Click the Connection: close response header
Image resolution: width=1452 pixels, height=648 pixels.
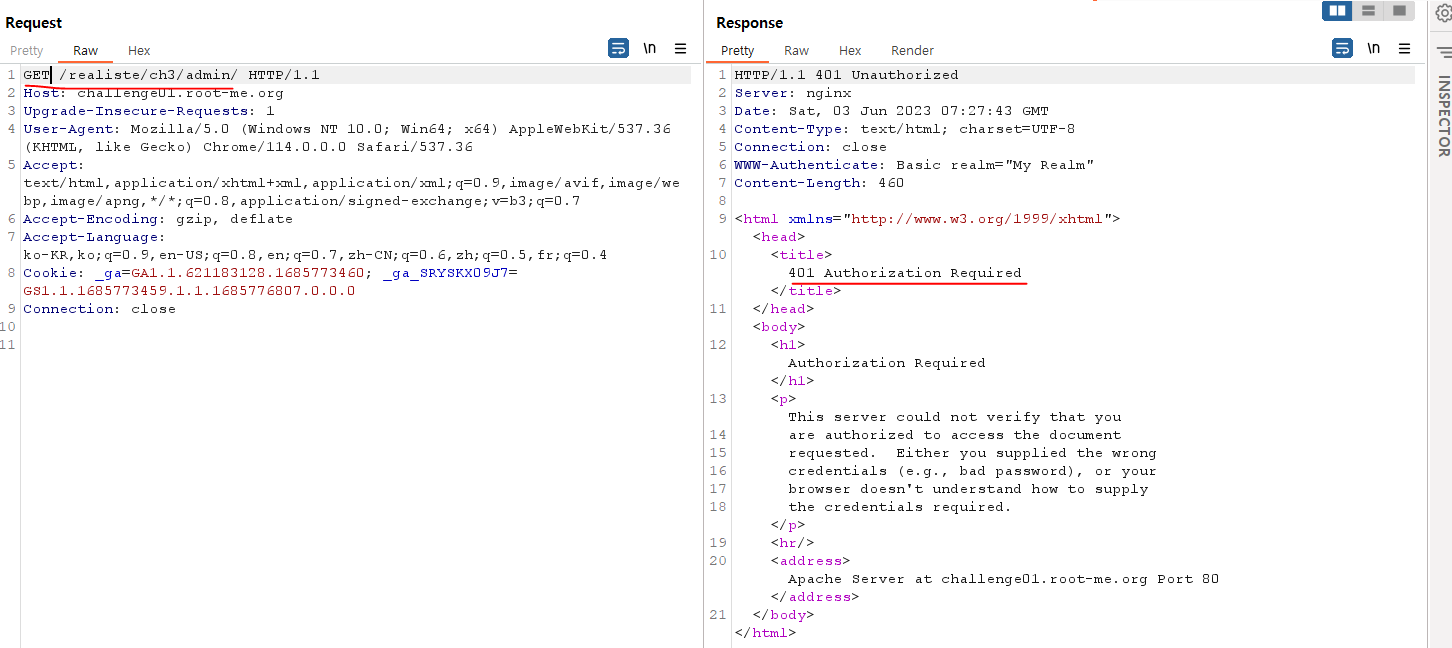[810, 147]
